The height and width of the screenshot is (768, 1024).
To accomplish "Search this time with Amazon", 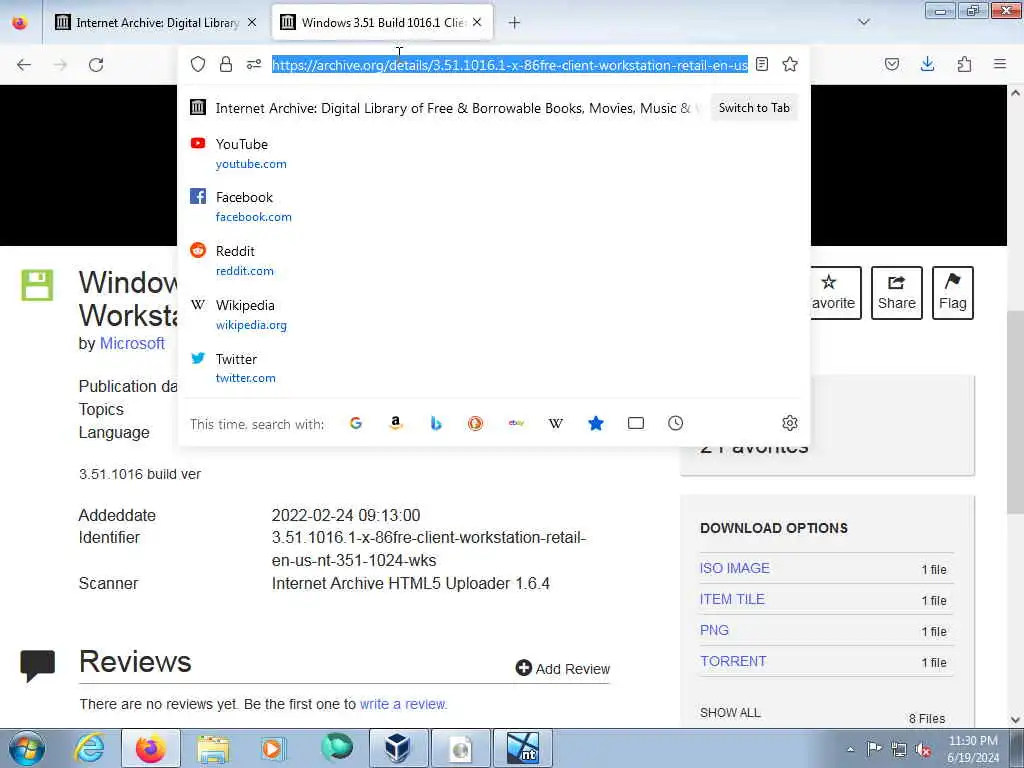I will [x=396, y=423].
